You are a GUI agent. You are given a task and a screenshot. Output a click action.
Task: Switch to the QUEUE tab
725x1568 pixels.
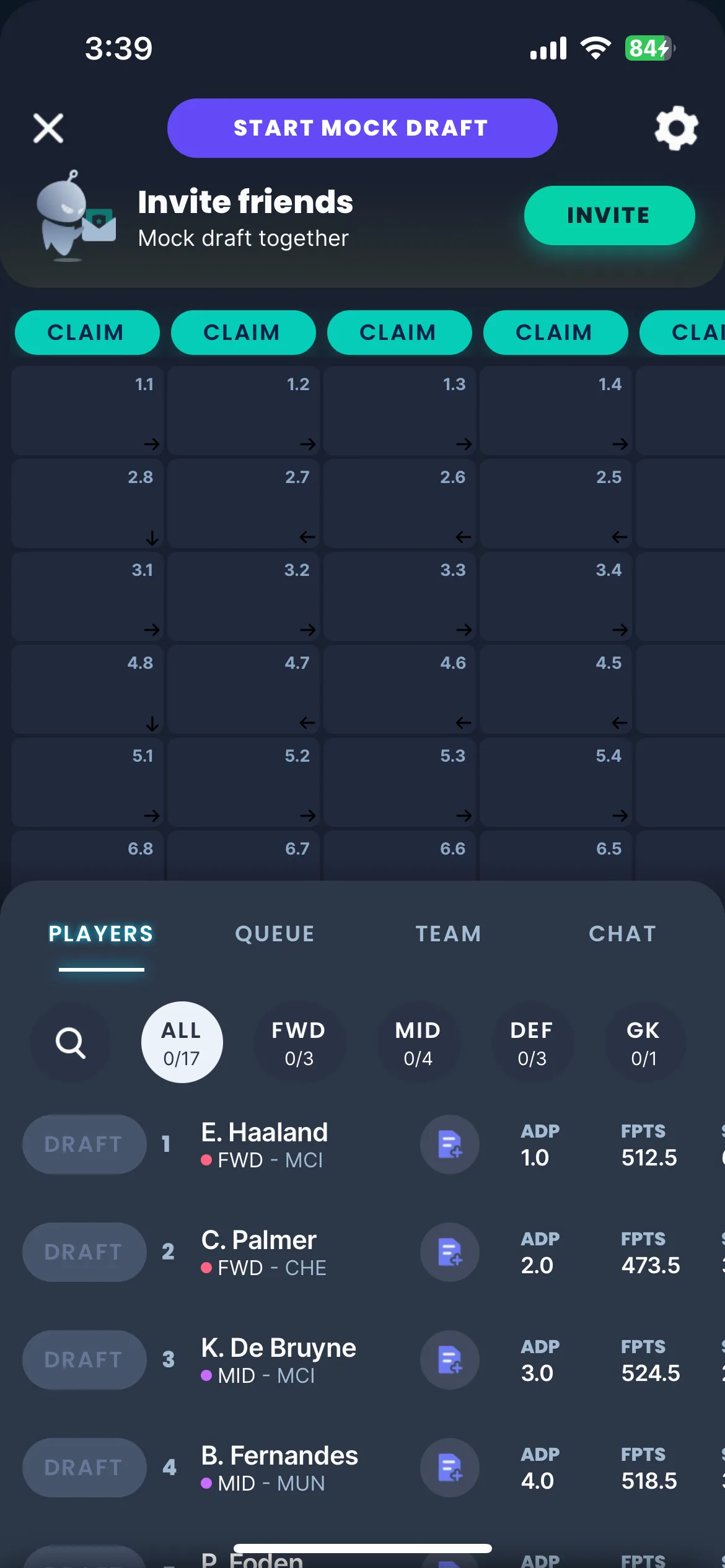(275, 934)
